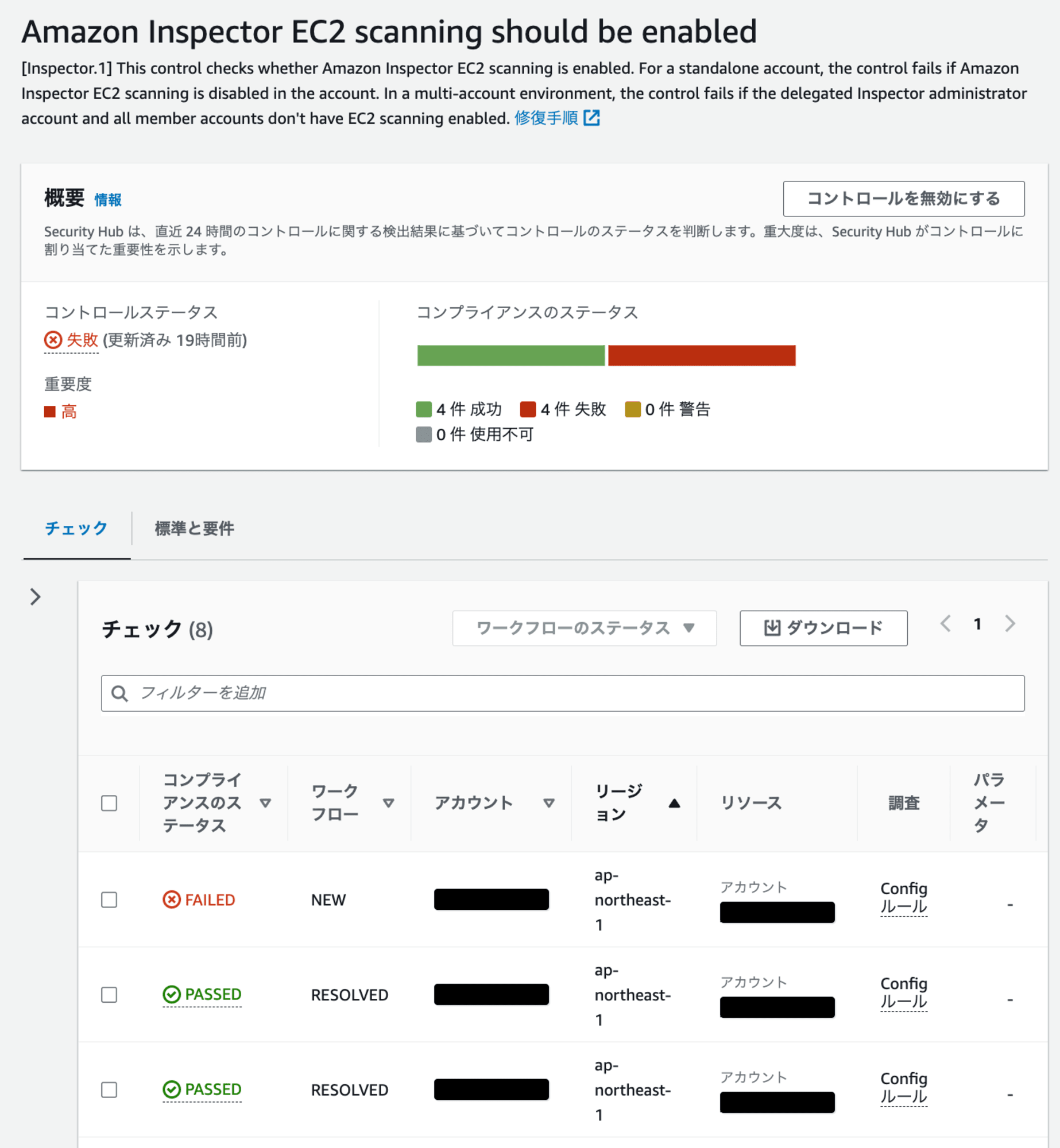Image resolution: width=1060 pixels, height=1148 pixels.
Task: Sort by コンプライアンスのステータス using its arrow
Action: [x=265, y=803]
